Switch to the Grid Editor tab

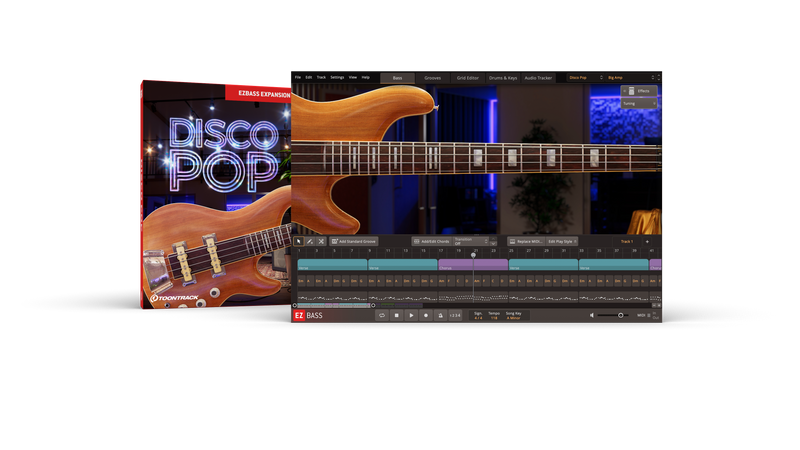pyautogui.click(x=467, y=78)
